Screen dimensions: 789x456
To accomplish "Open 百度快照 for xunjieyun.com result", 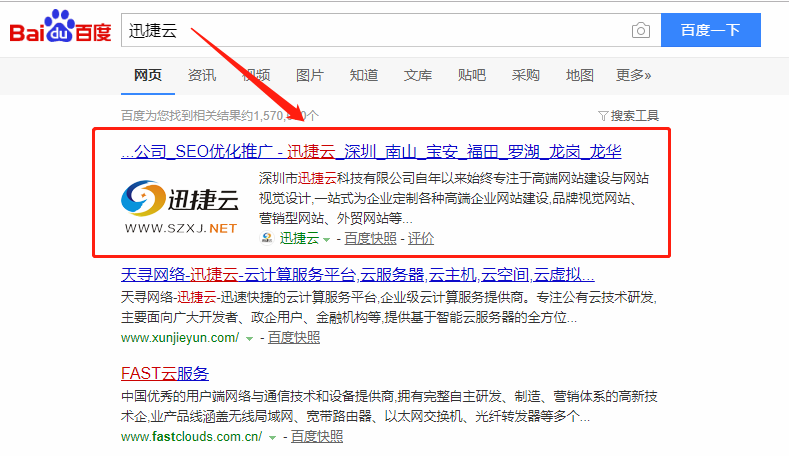I will pos(294,337).
